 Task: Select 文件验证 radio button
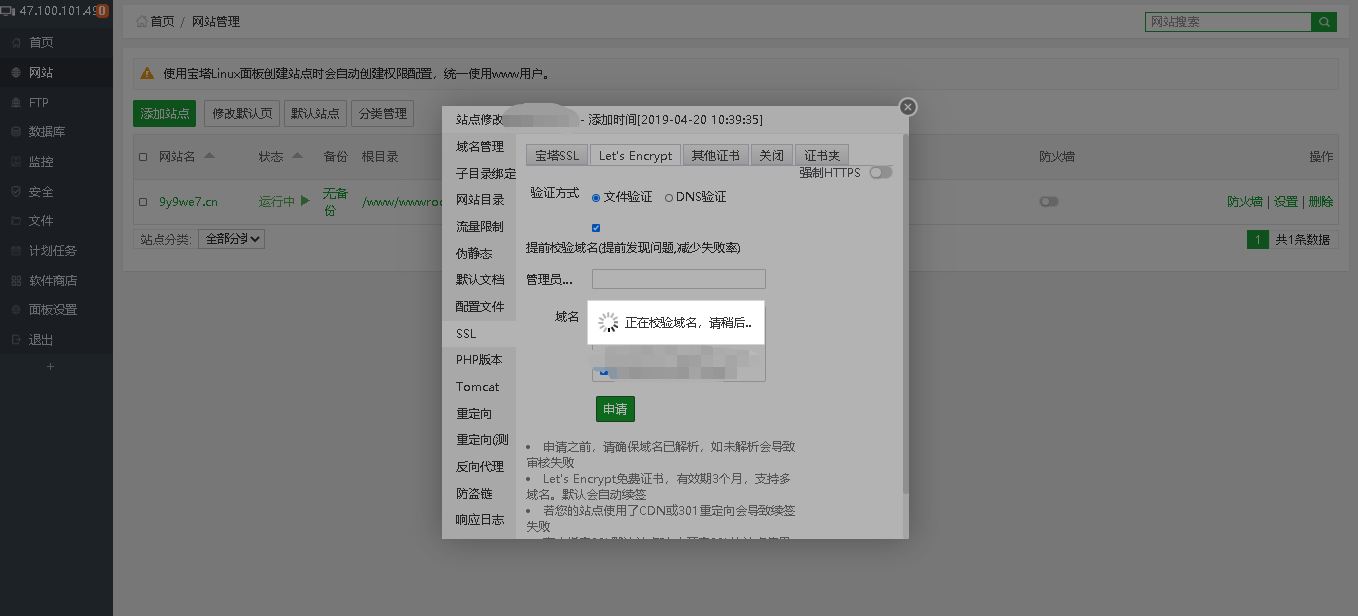pos(596,198)
